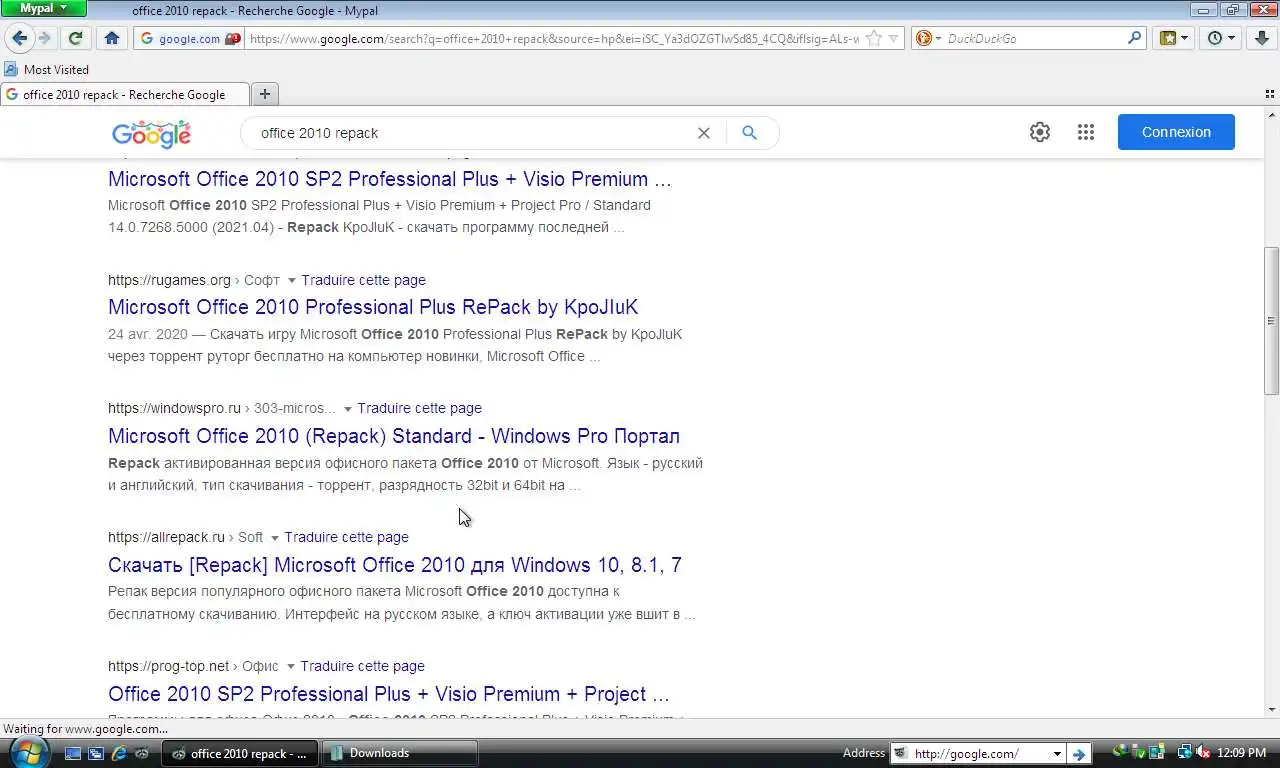Switch to Downloads window in taskbar

click(x=400, y=753)
